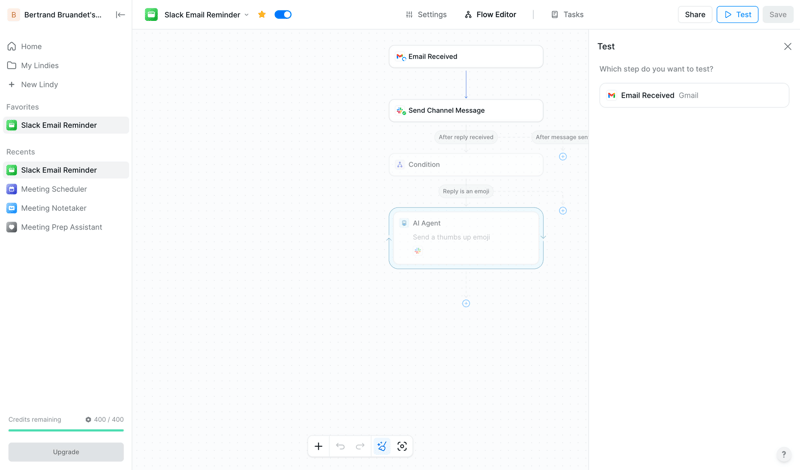Click the Gmail icon on Email Received node
The image size is (800, 470).
401,57
